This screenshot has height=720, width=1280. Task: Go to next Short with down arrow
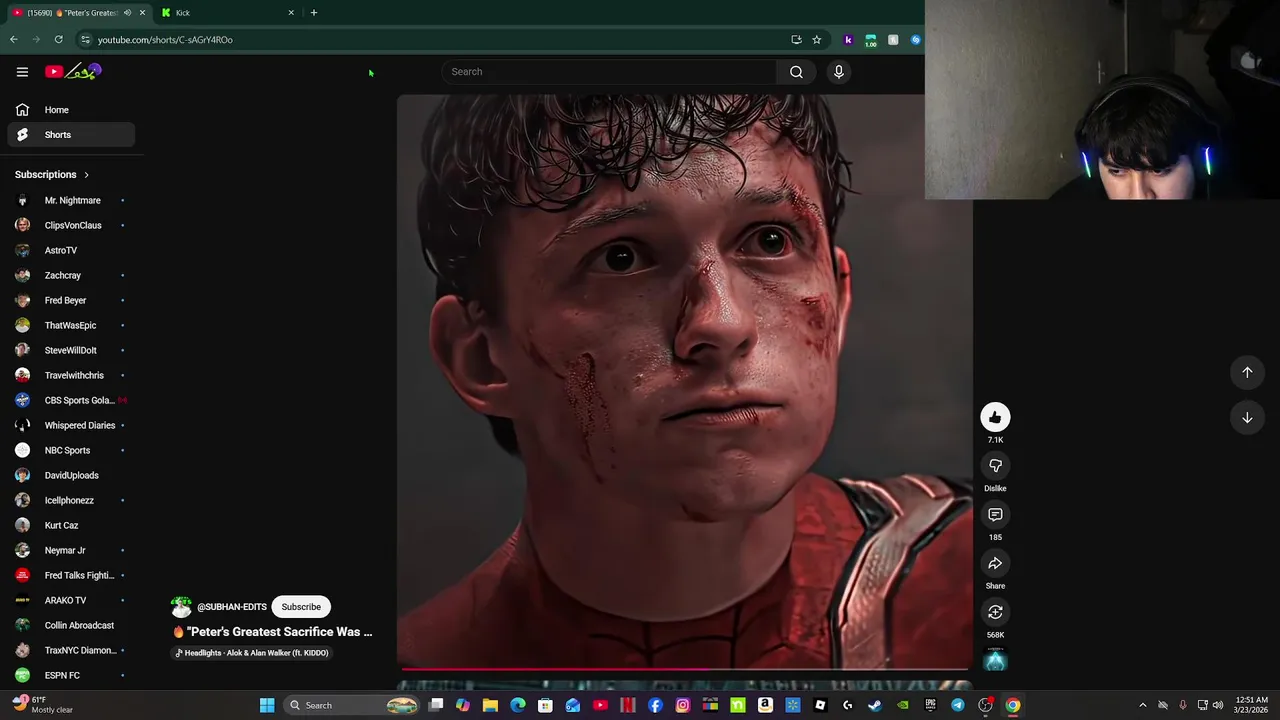[1247, 418]
